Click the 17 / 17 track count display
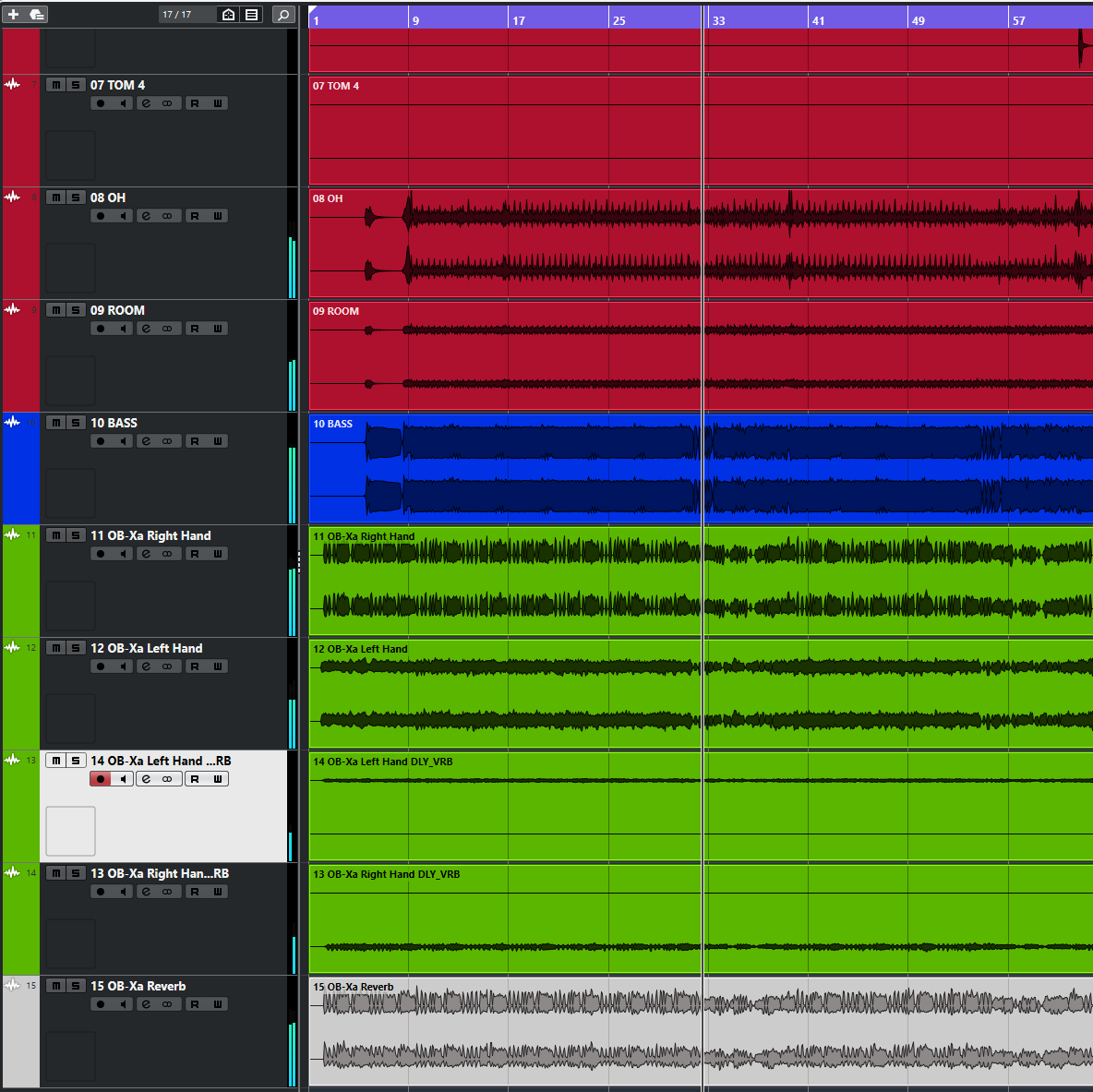 tap(177, 15)
